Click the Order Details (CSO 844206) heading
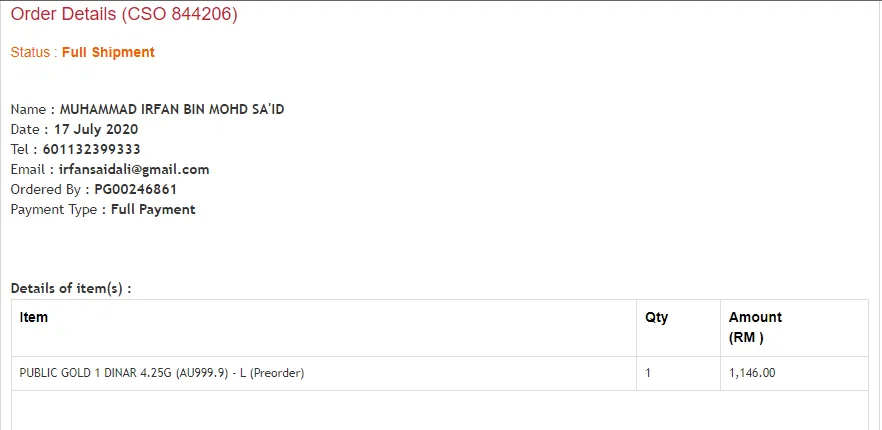 [124, 15]
